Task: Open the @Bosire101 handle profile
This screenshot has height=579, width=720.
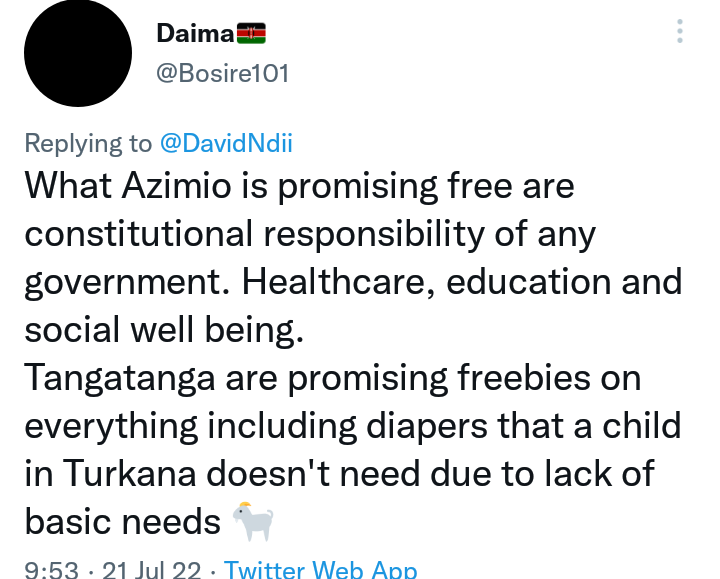Action: click(x=223, y=73)
